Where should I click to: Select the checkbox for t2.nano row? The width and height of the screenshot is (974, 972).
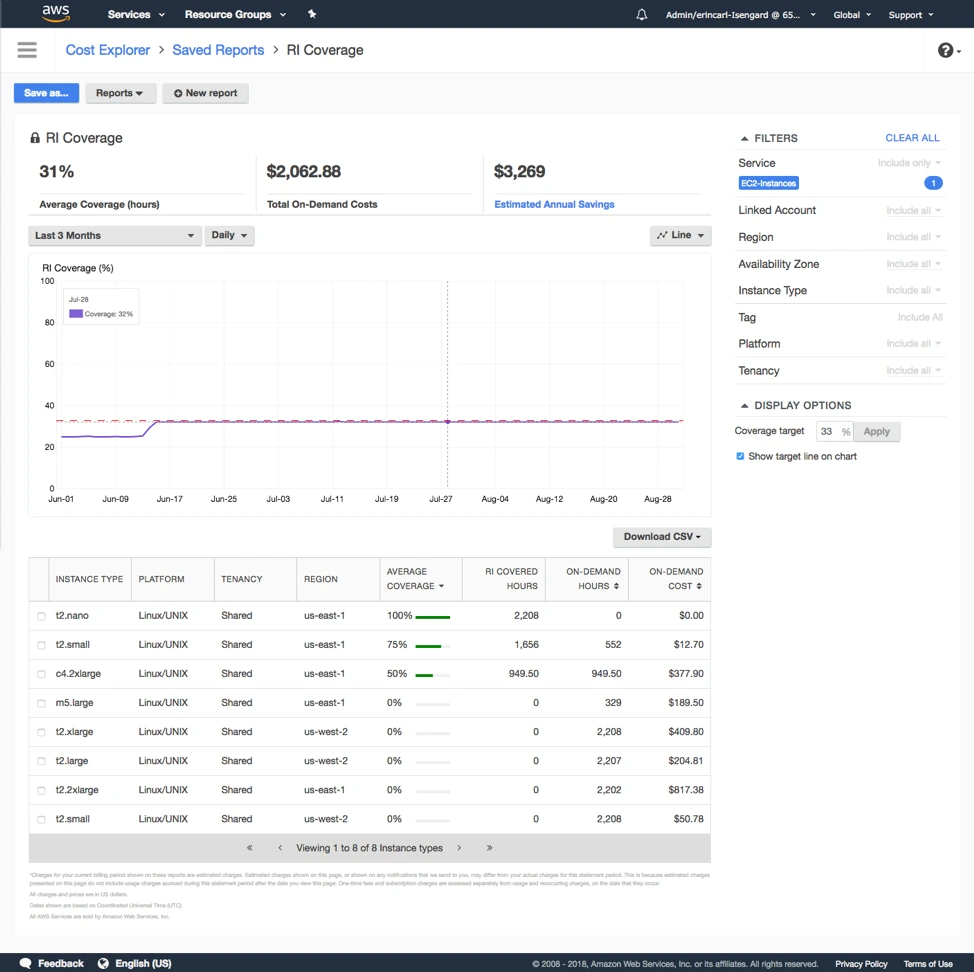pos(41,616)
